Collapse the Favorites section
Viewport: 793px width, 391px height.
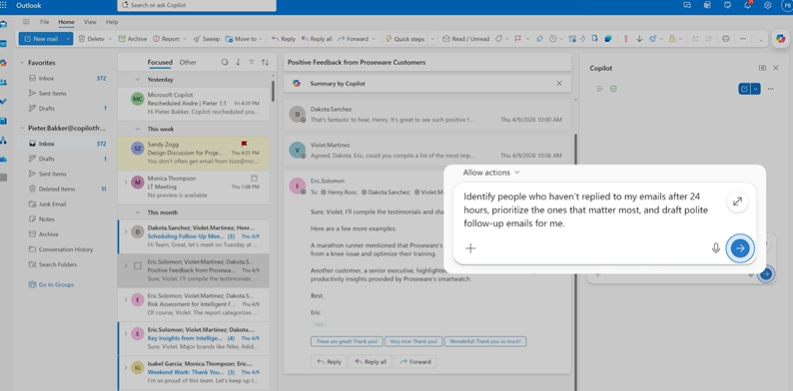click(22, 63)
